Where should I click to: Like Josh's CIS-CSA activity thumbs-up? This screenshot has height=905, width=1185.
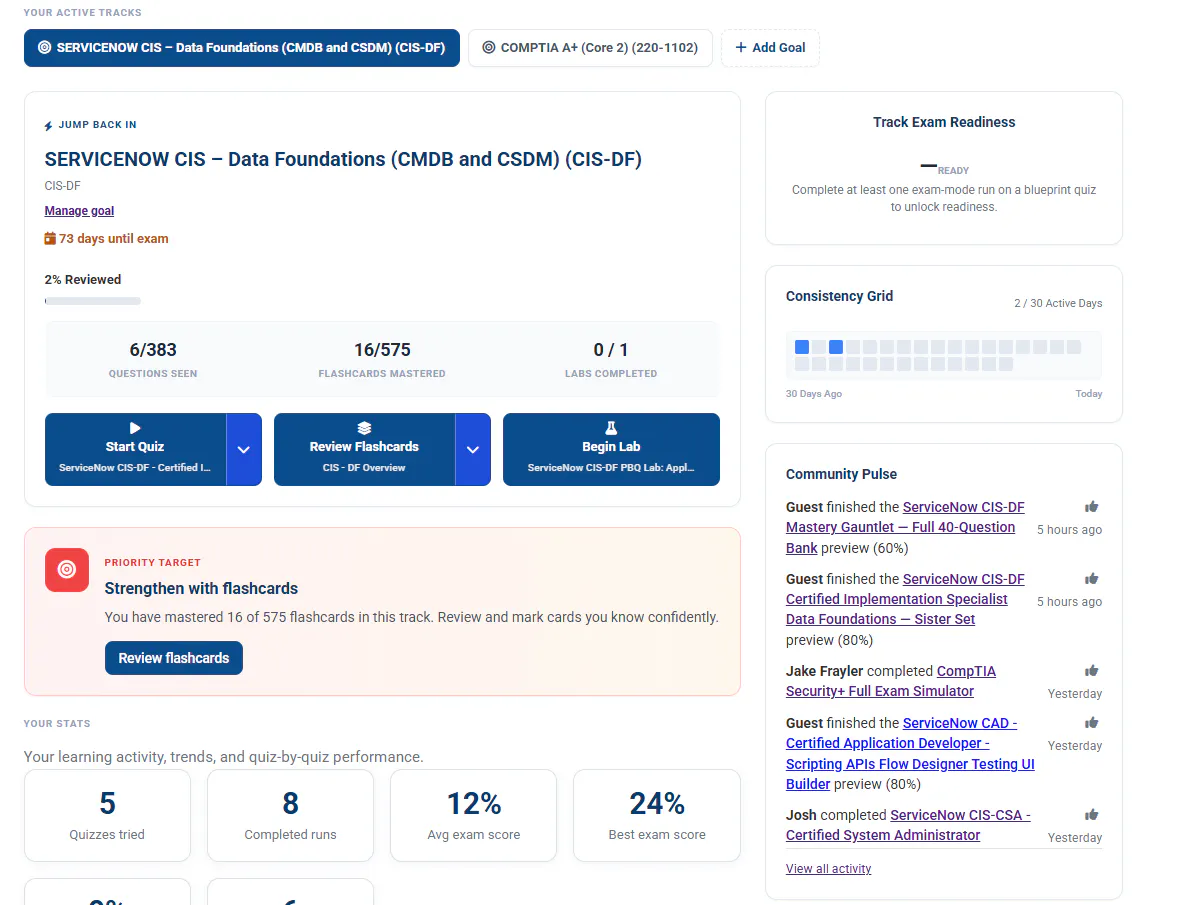click(x=1091, y=814)
